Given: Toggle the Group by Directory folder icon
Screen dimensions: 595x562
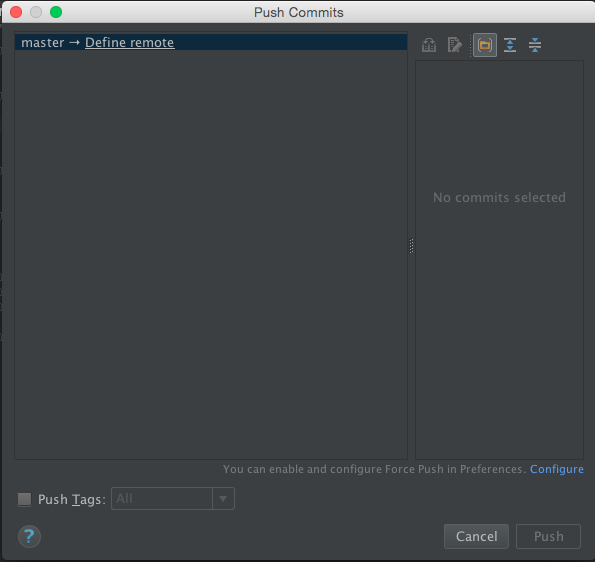Looking at the screenshot, I should (485, 45).
